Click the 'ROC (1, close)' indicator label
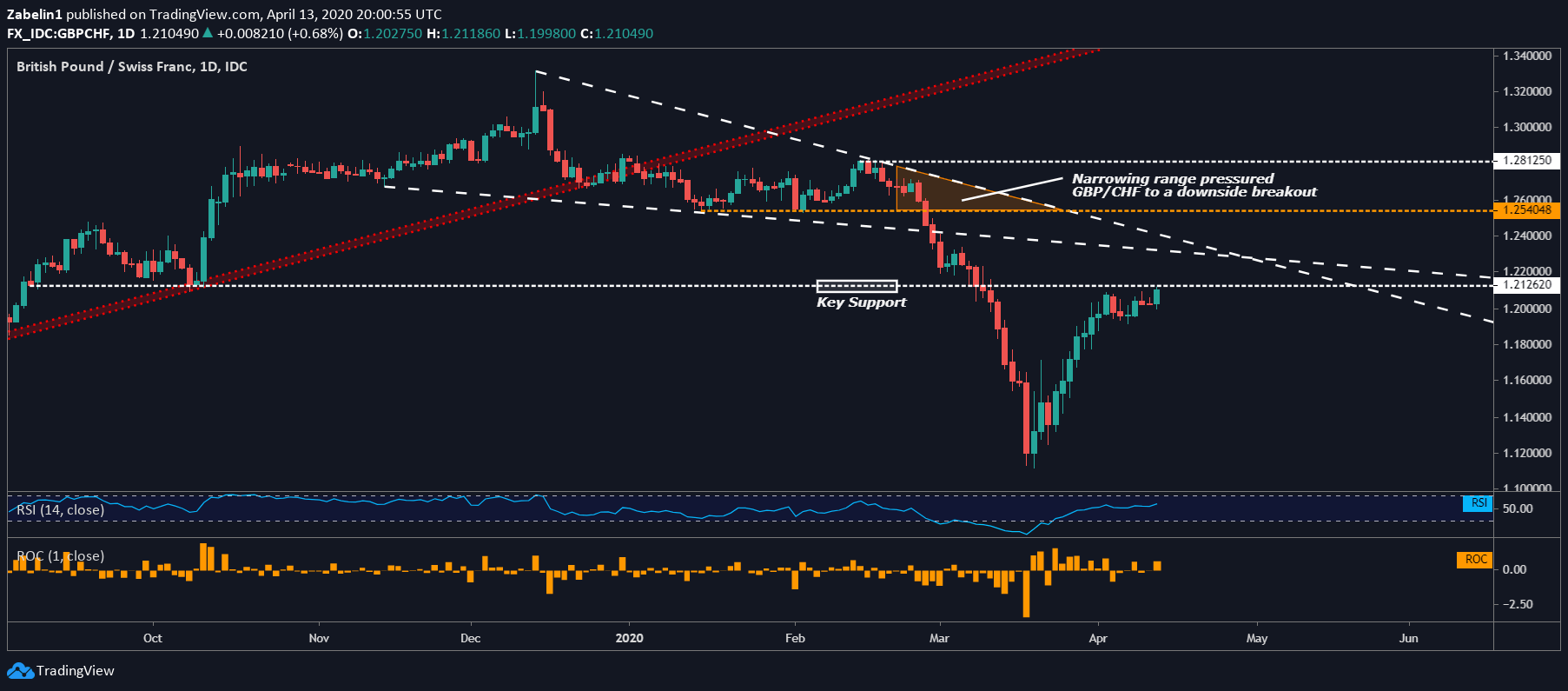The width and height of the screenshot is (1568, 691). coord(61,556)
